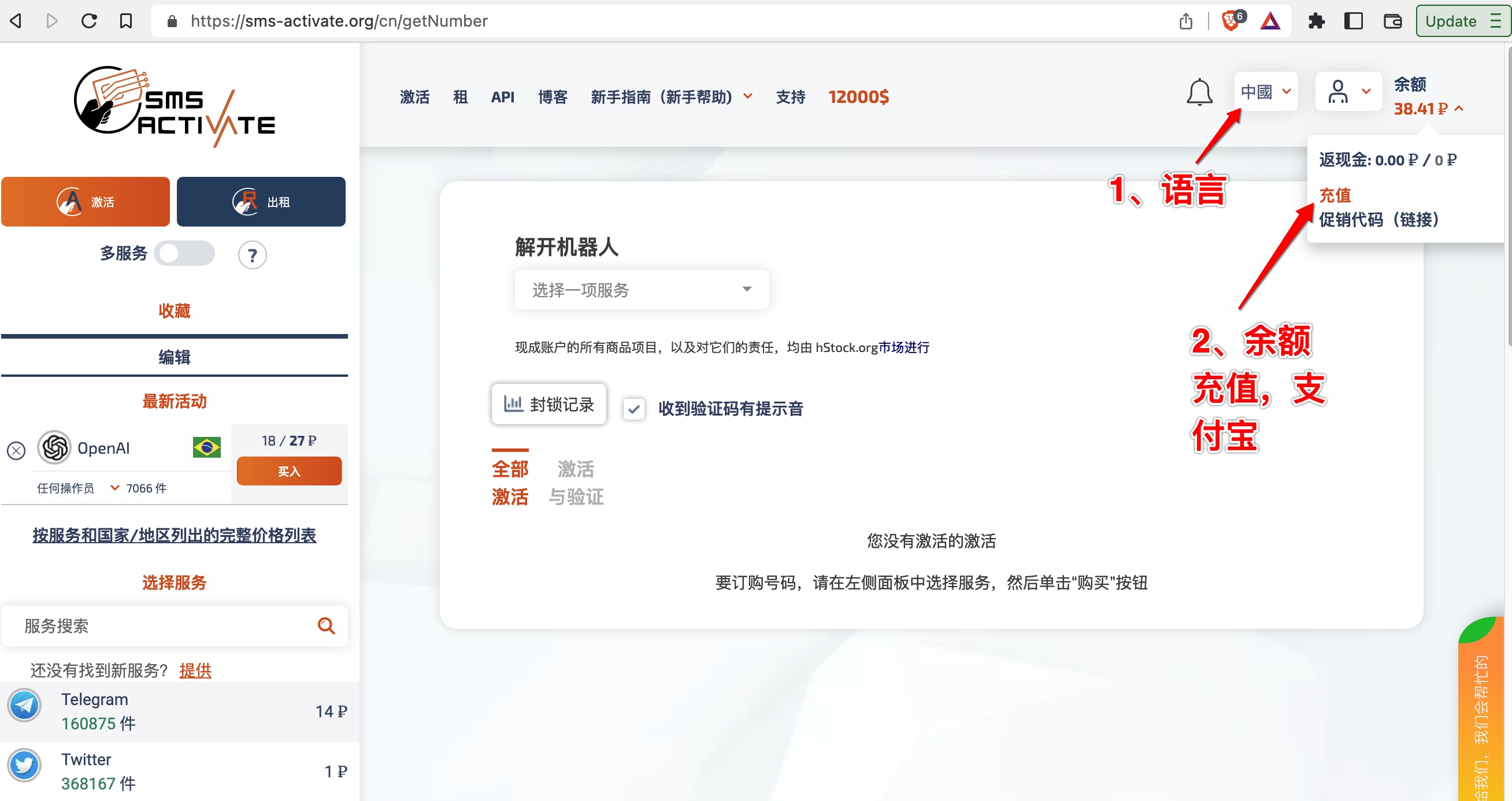This screenshot has height=801, width=1512.
Task: Click 买入 to buy OpenAI number
Action: coord(290,471)
